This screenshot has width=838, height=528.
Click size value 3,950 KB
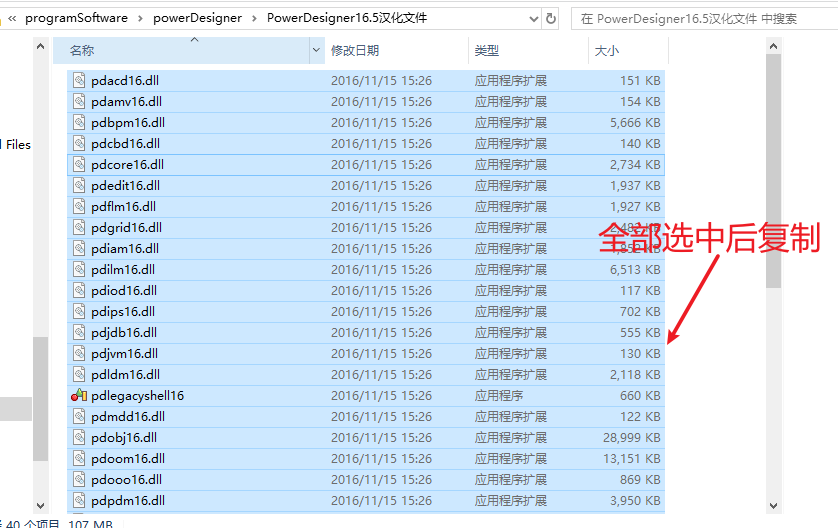point(635,501)
